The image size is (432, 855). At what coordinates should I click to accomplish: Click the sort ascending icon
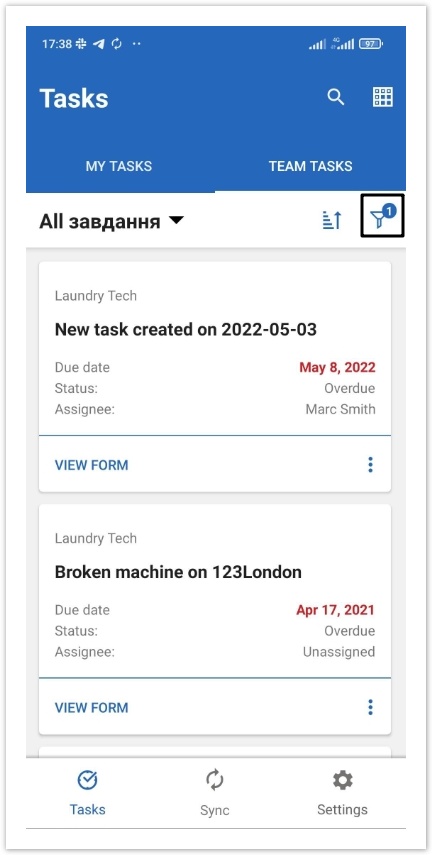click(332, 220)
